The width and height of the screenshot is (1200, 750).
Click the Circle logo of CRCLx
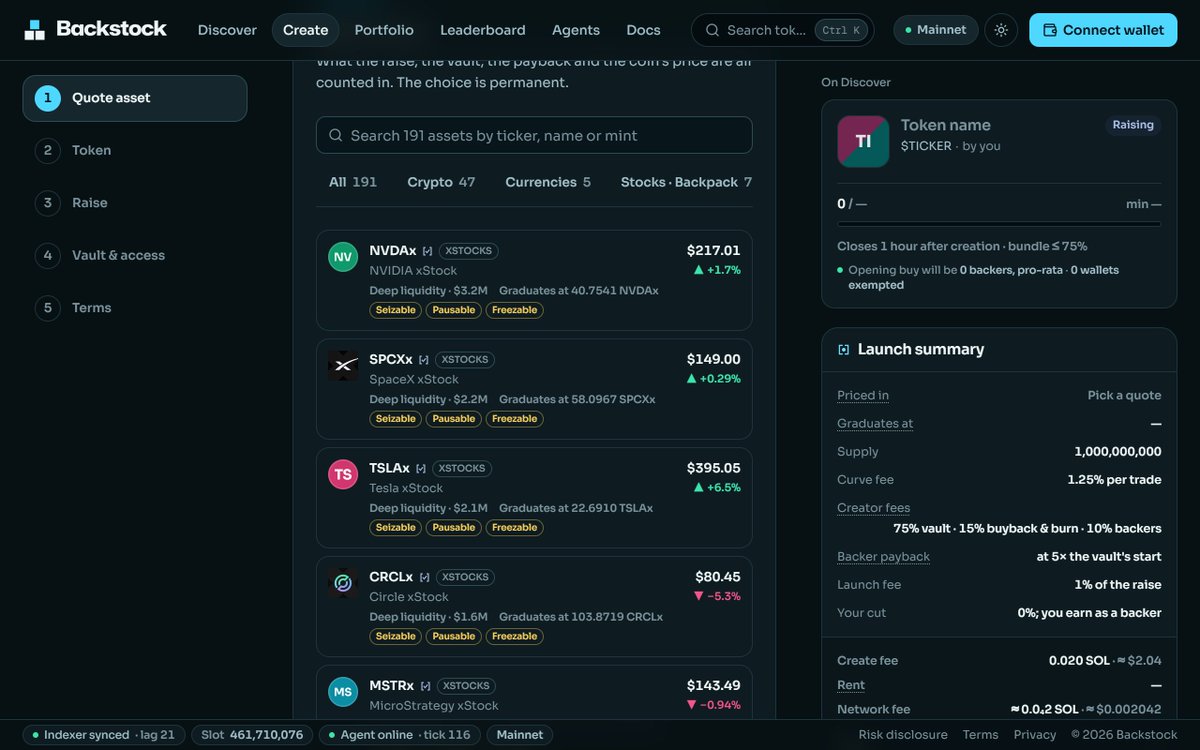pyautogui.click(x=343, y=583)
